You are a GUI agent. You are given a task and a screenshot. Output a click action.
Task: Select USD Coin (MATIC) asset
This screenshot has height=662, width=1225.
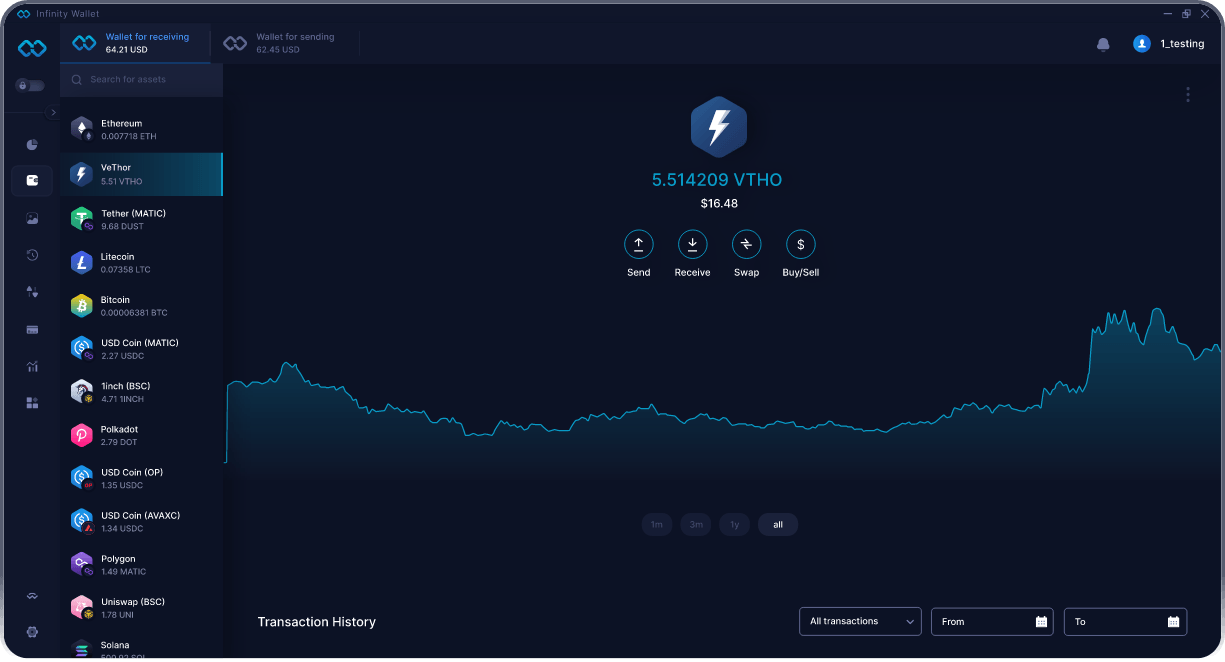coord(141,348)
